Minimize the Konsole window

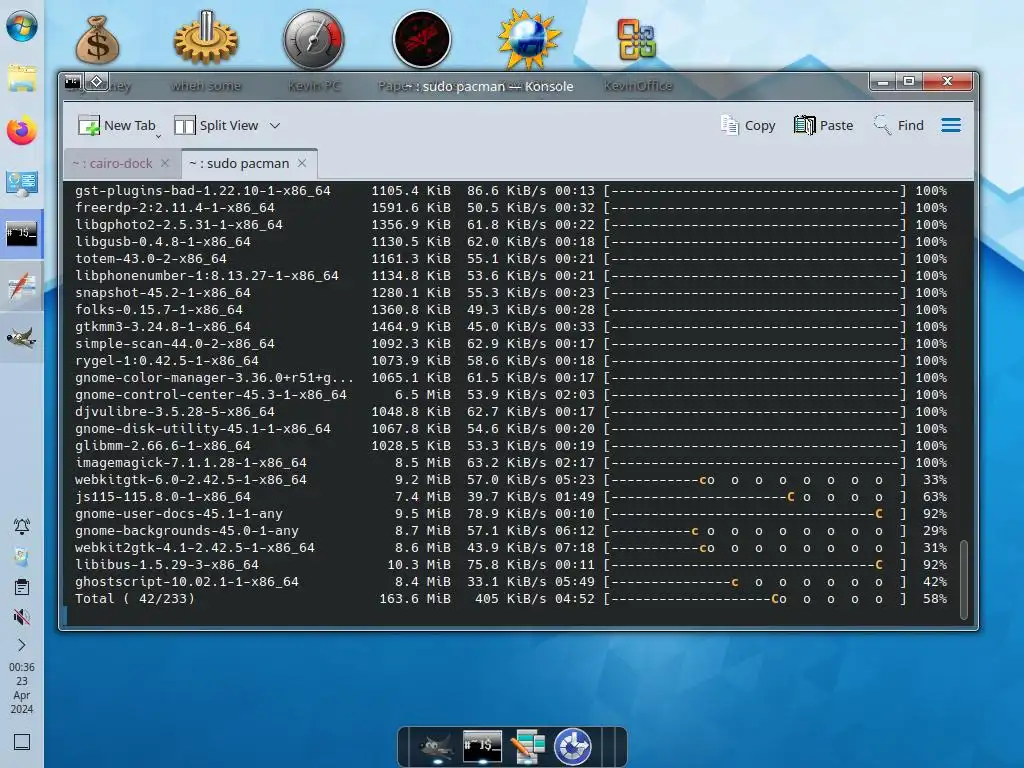click(x=883, y=82)
